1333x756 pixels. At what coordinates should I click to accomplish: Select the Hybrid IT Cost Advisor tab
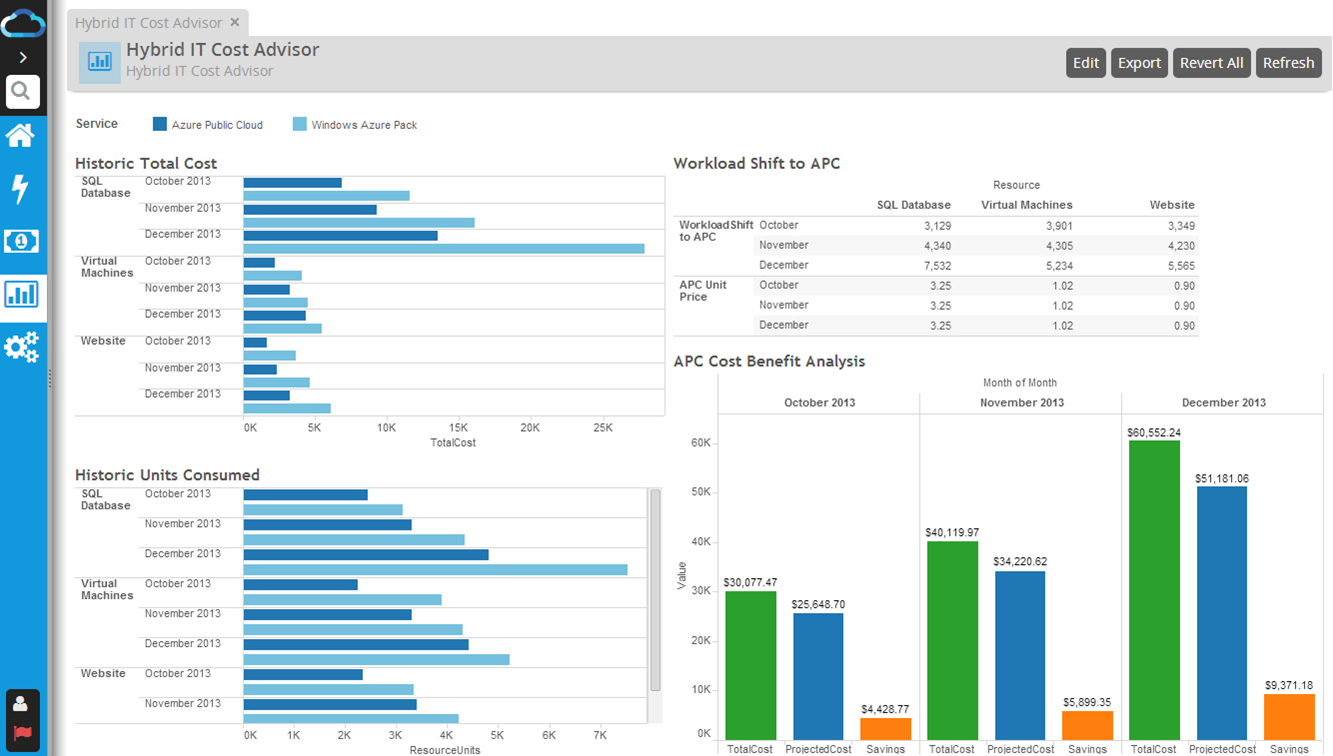148,22
